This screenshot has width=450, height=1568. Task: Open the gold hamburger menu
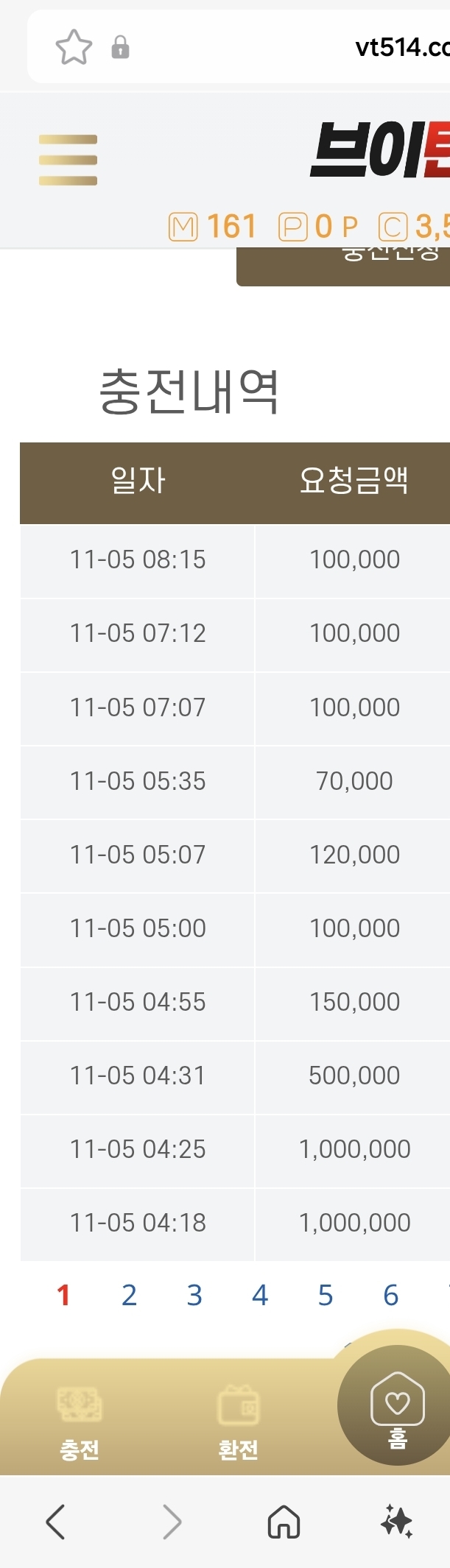point(68,160)
